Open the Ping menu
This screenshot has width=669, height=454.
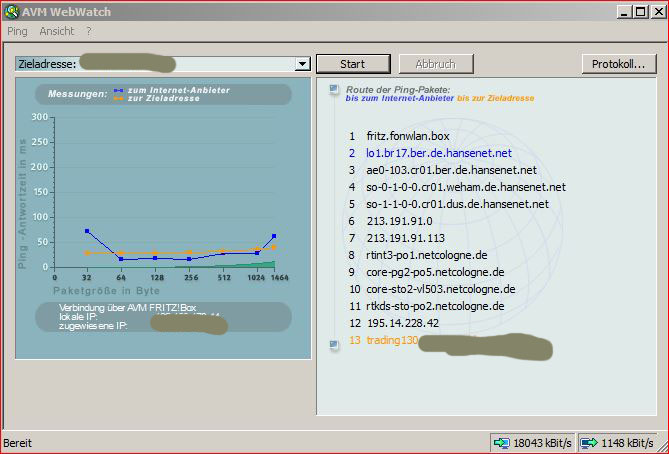17,31
